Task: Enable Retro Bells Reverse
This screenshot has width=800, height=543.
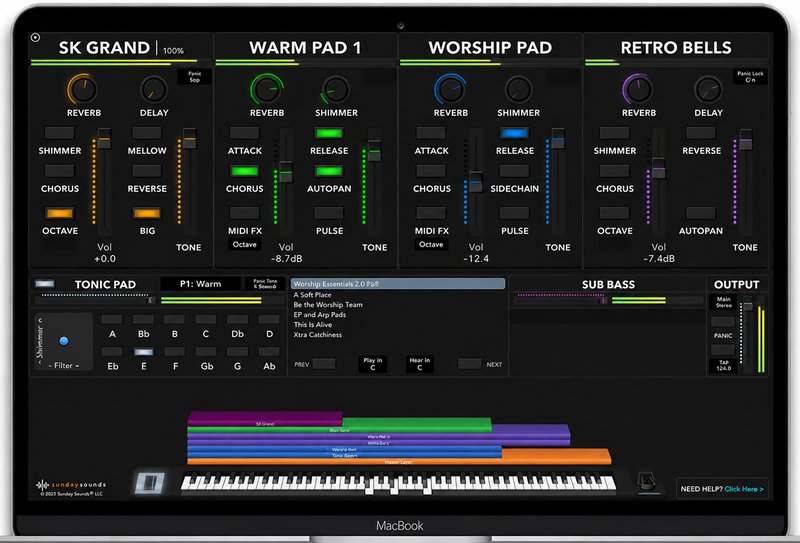Action: click(701, 133)
